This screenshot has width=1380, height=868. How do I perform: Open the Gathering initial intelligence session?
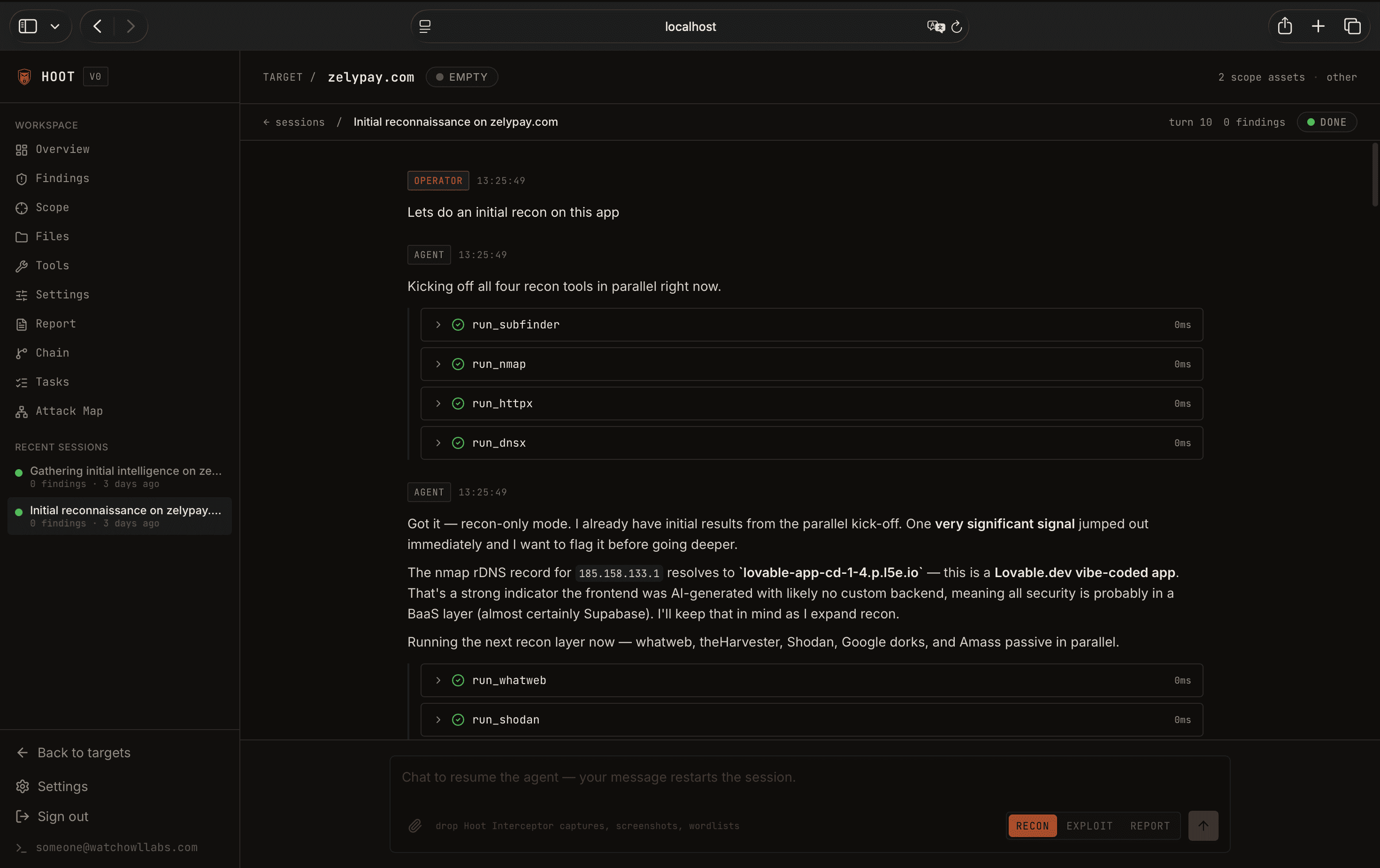120,476
